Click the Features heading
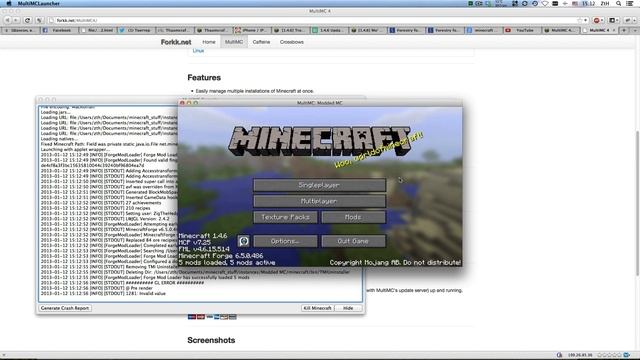This screenshot has height=360, width=640. pos(204,78)
